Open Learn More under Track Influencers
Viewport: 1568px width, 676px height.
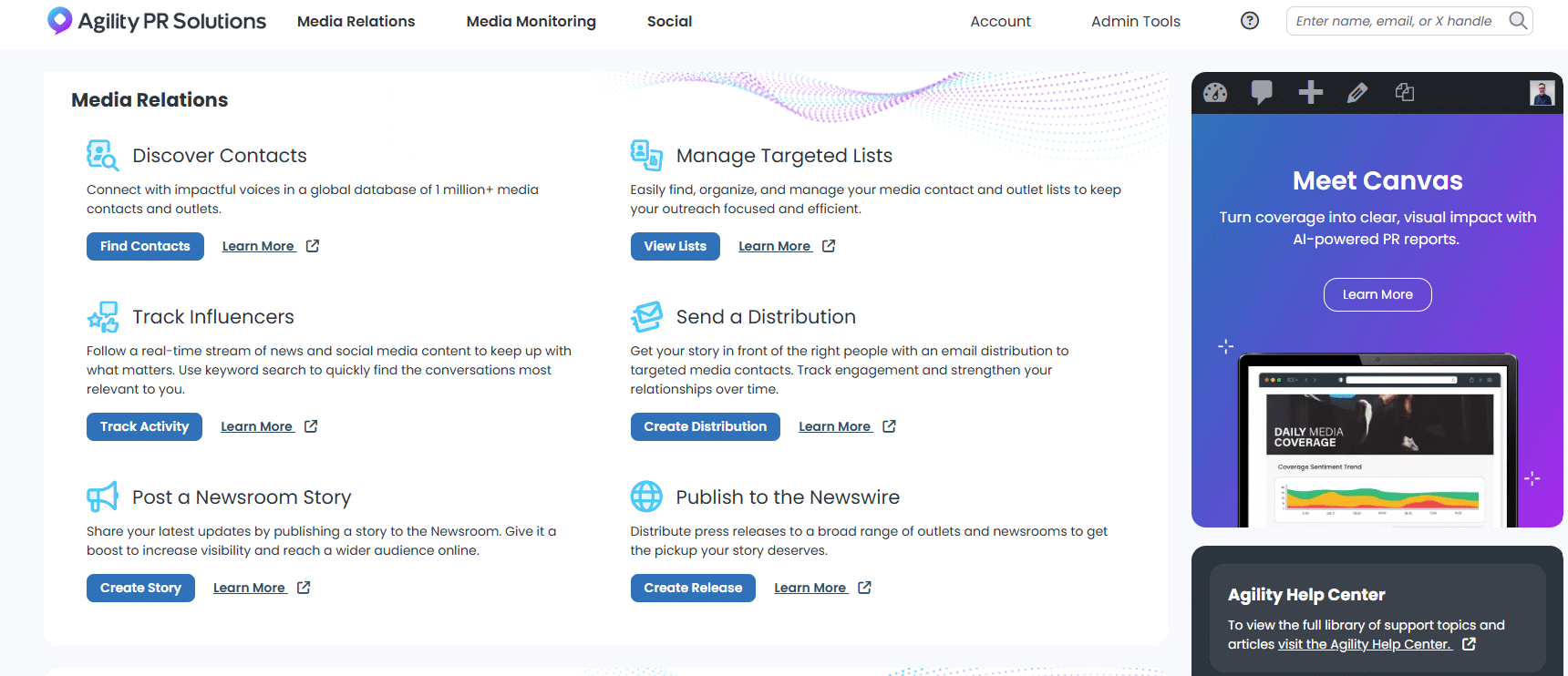[x=257, y=426]
